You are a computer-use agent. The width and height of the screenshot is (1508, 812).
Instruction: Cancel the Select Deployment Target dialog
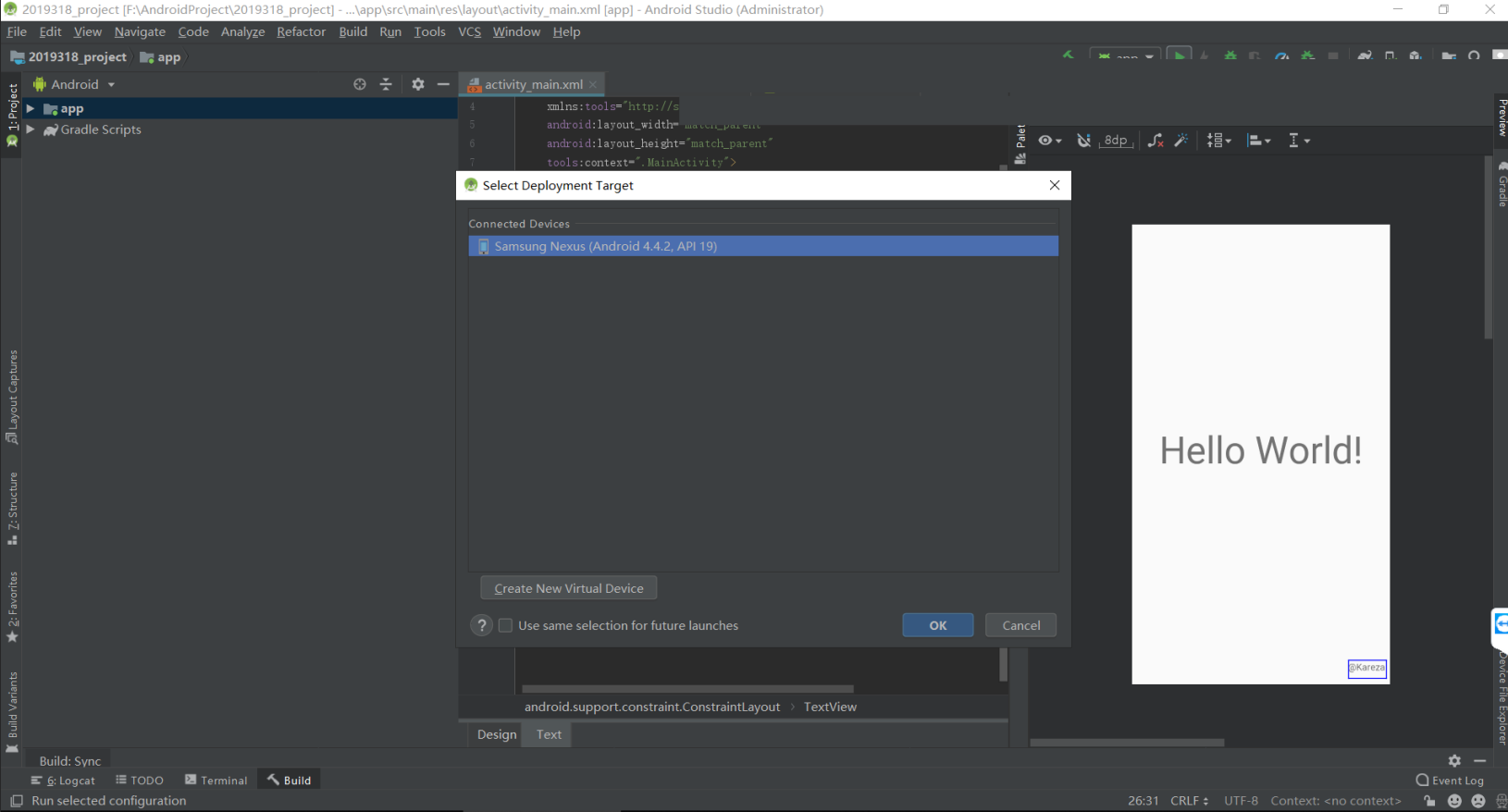1021,625
